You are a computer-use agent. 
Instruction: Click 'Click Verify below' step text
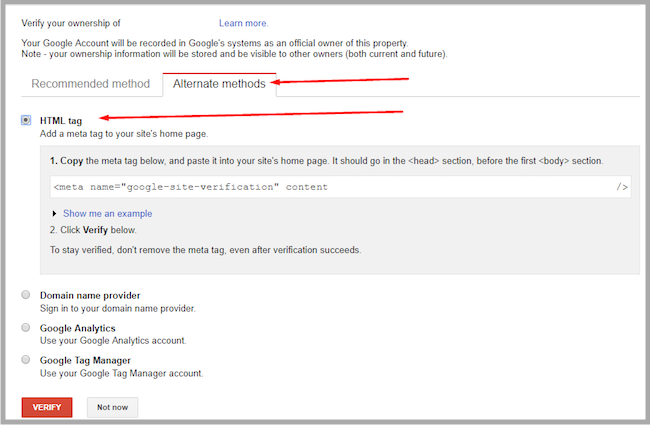click(x=93, y=230)
